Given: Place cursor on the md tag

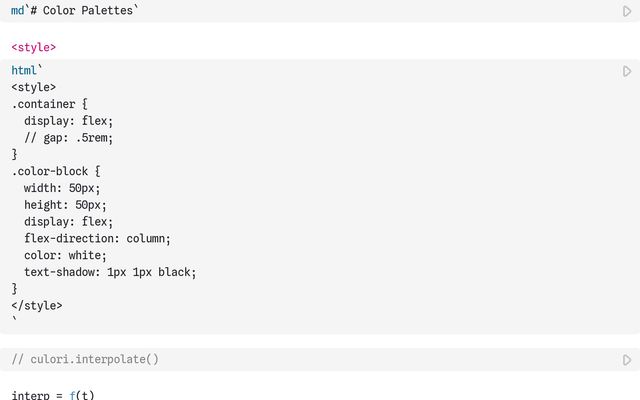Looking at the screenshot, I should (18, 11).
